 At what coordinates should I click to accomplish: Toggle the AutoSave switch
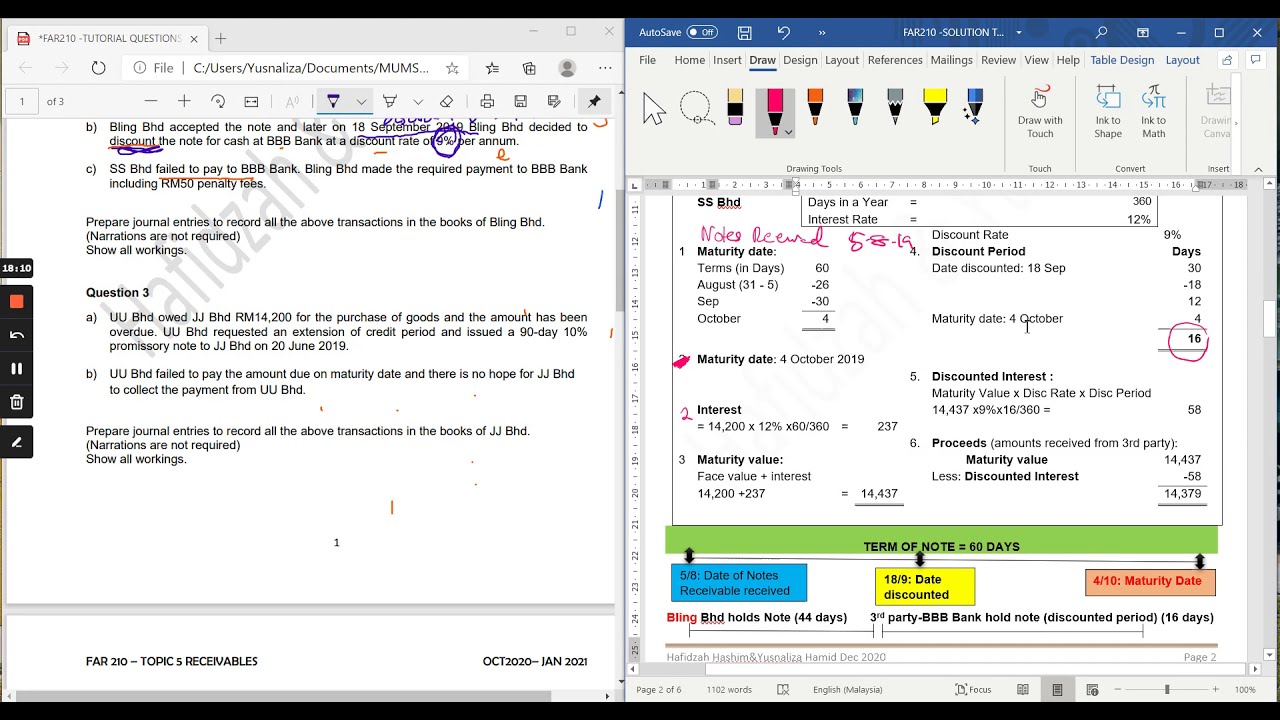(x=702, y=32)
